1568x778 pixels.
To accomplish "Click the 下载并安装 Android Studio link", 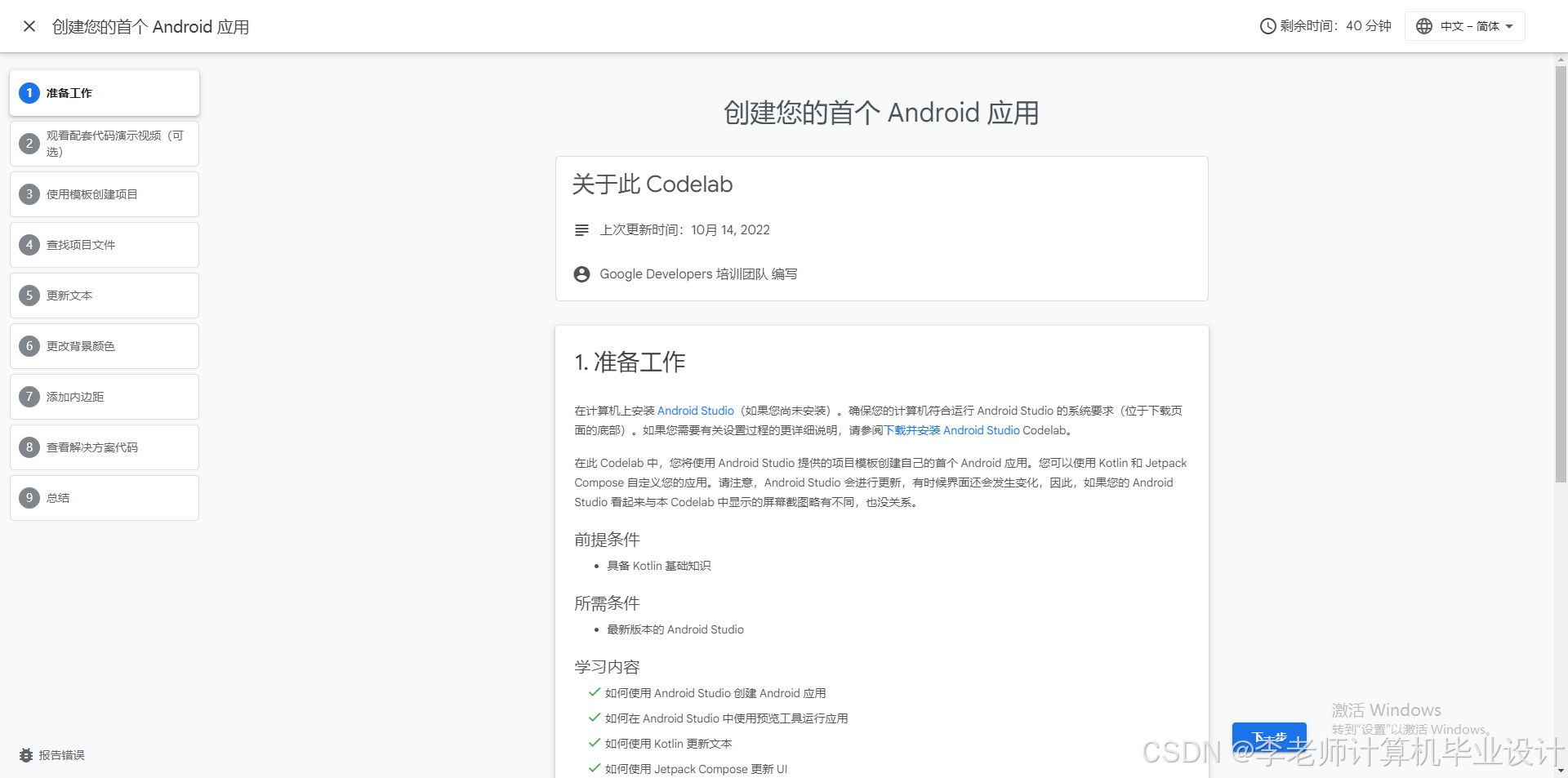I will point(952,430).
